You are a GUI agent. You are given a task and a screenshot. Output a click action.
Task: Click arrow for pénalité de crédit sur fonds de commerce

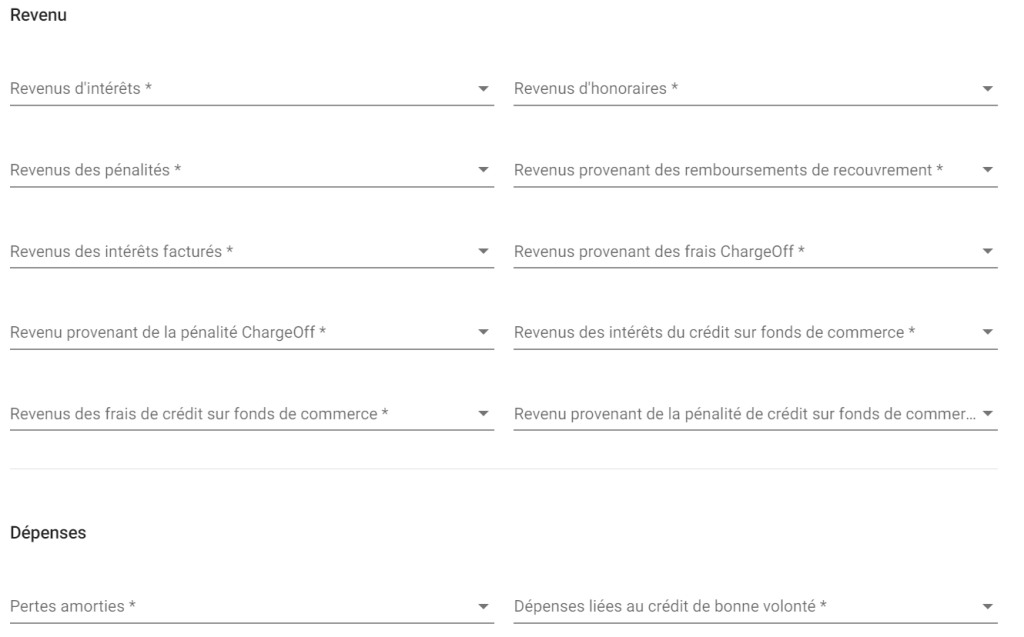tap(987, 414)
